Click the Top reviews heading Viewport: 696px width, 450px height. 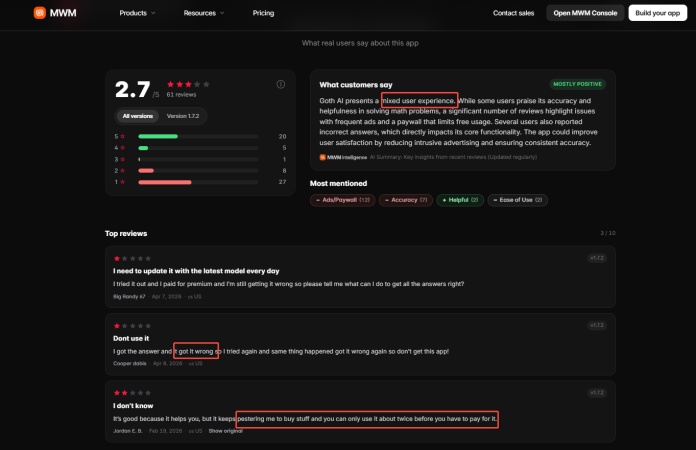tap(126, 233)
